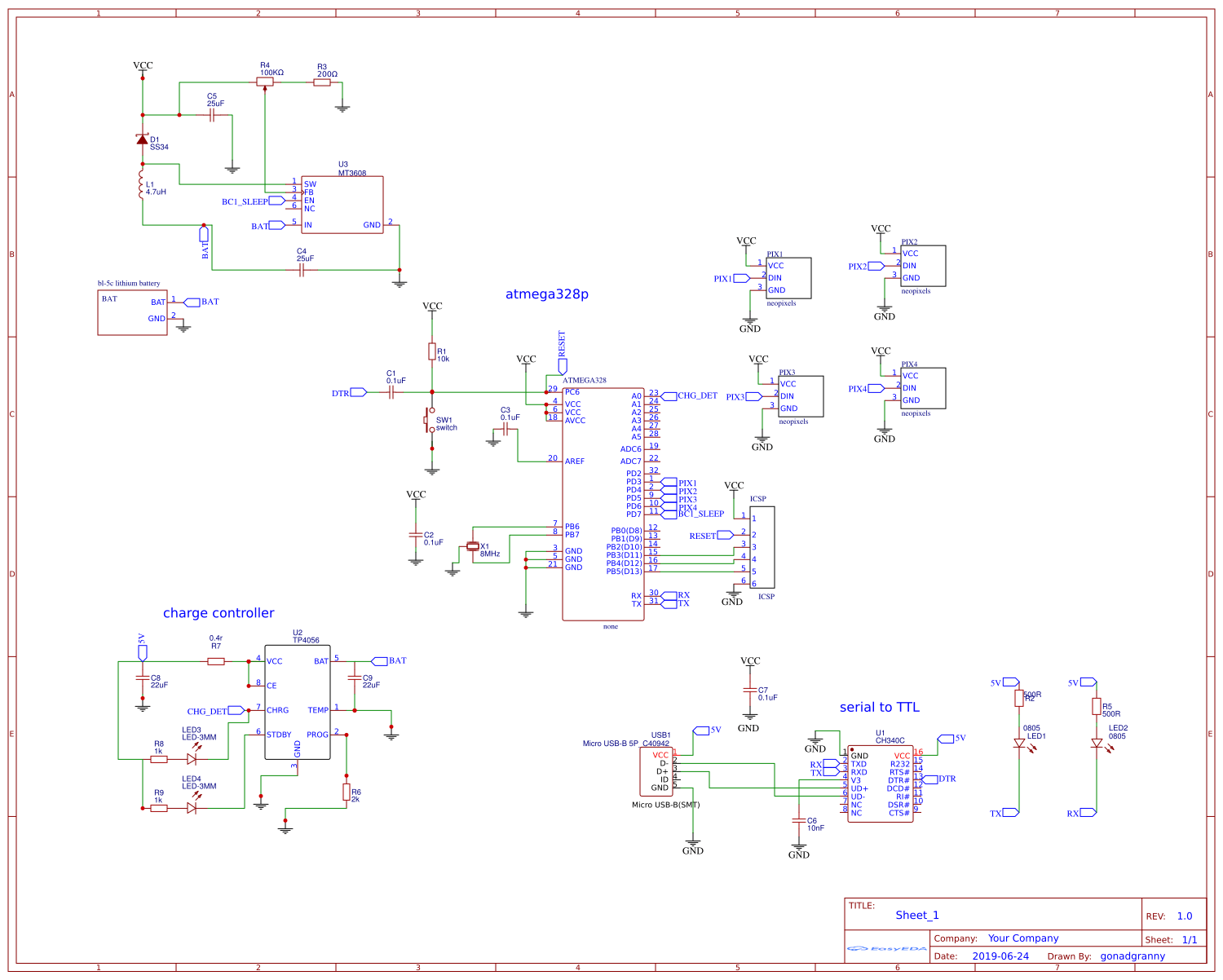Select the PIX2 neopixel component
Image resolution: width=1223 pixels, height=980 pixels.
(923, 266)
